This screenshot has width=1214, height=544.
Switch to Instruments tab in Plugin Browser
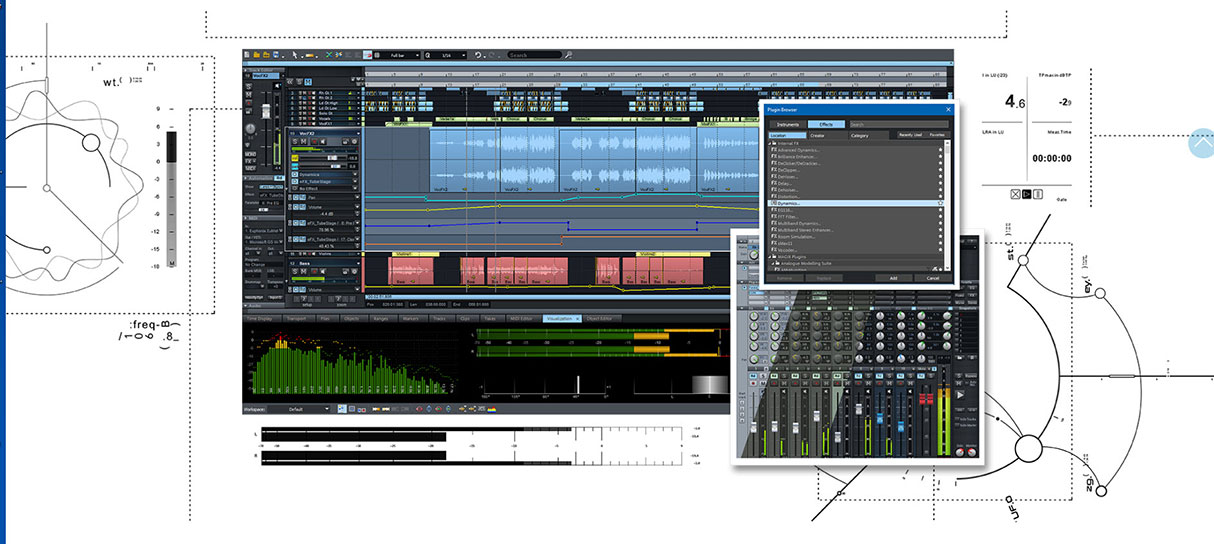pyautogui.click(x=787, y=125)
